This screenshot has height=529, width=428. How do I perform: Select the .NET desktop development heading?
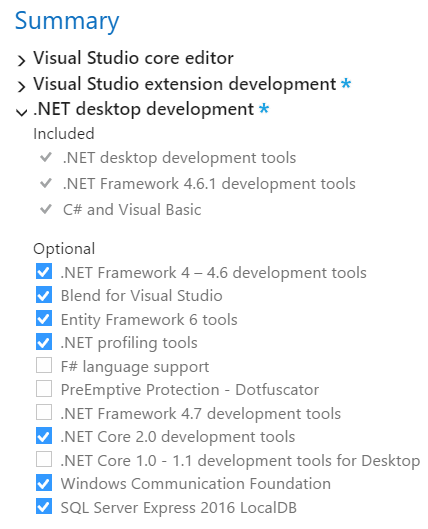pos(143,109)
